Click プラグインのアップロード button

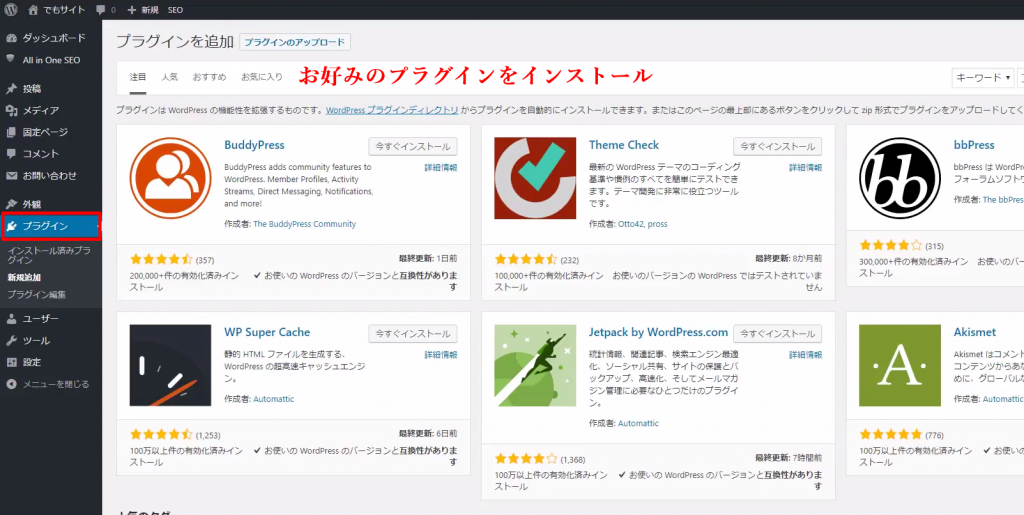(295, 42)
